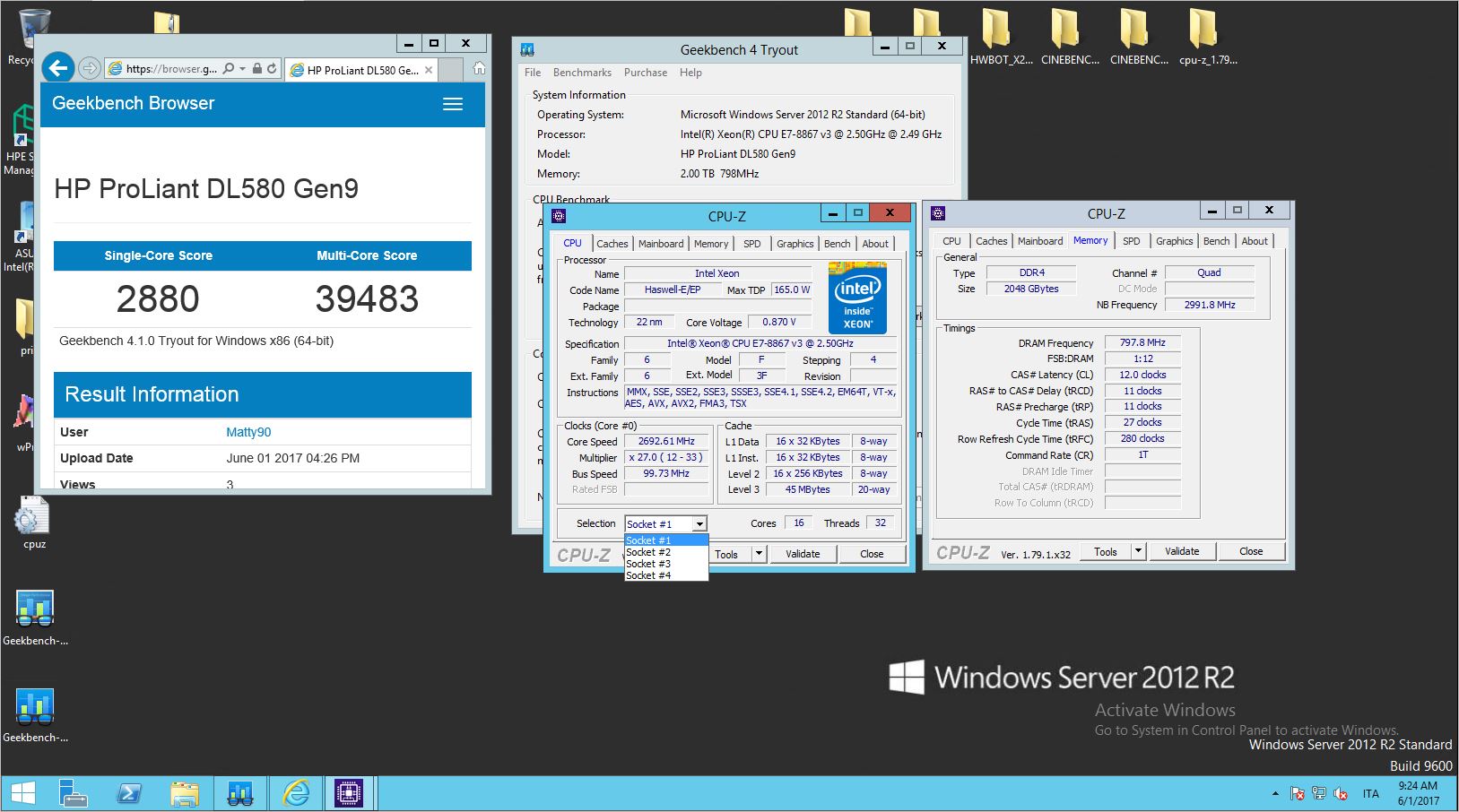Go back in Internet Explorer

click(x=58, y=68)
